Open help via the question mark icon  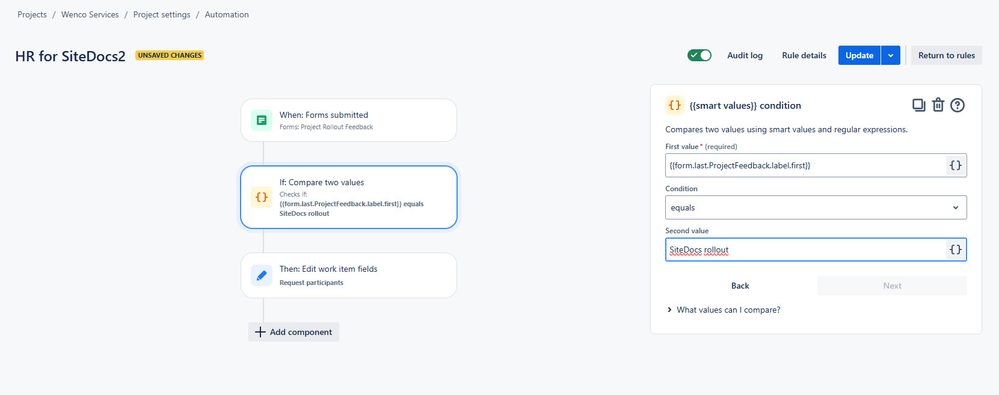point(957,105)
